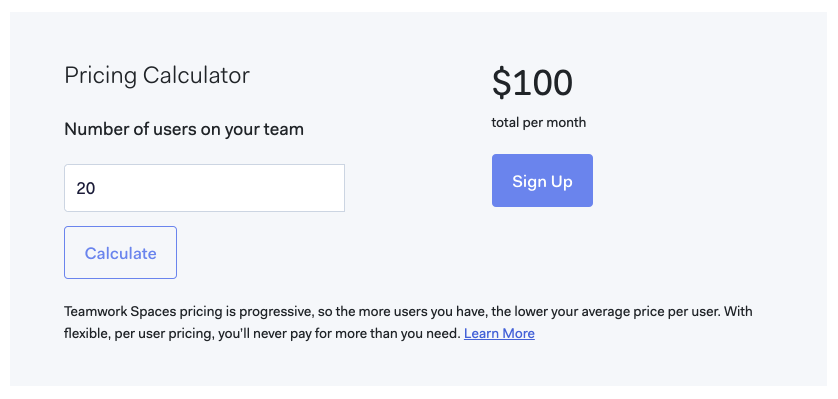The height and width of the screenshot is (399, 838).
Task: Click the 'total per month' label
Action: 539,123
